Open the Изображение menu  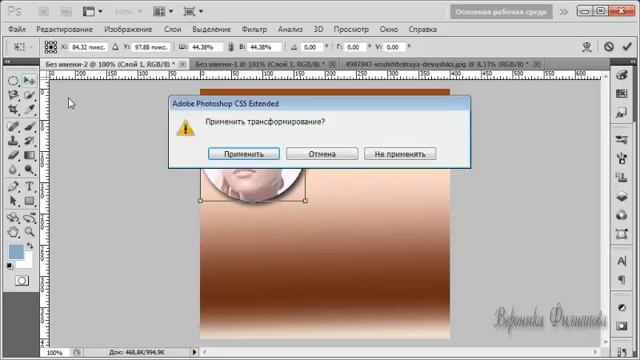click(128, 29)
